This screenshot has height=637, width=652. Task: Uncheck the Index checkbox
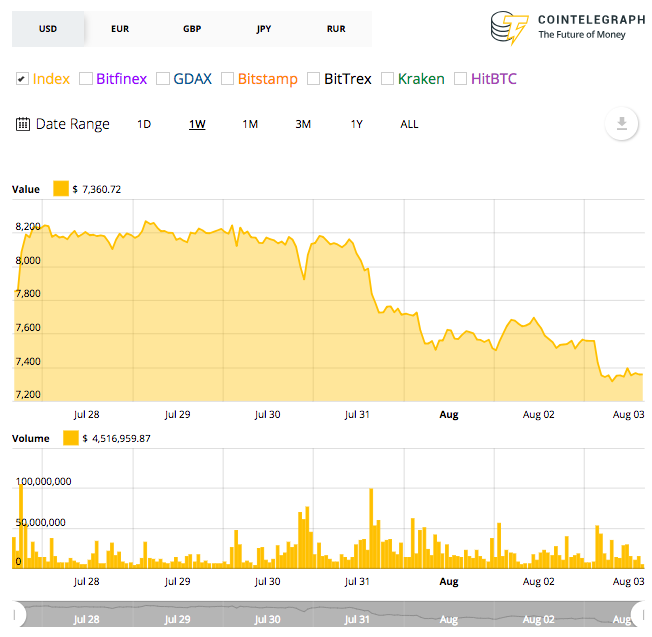pyautogui.click(x=22, y=79)
